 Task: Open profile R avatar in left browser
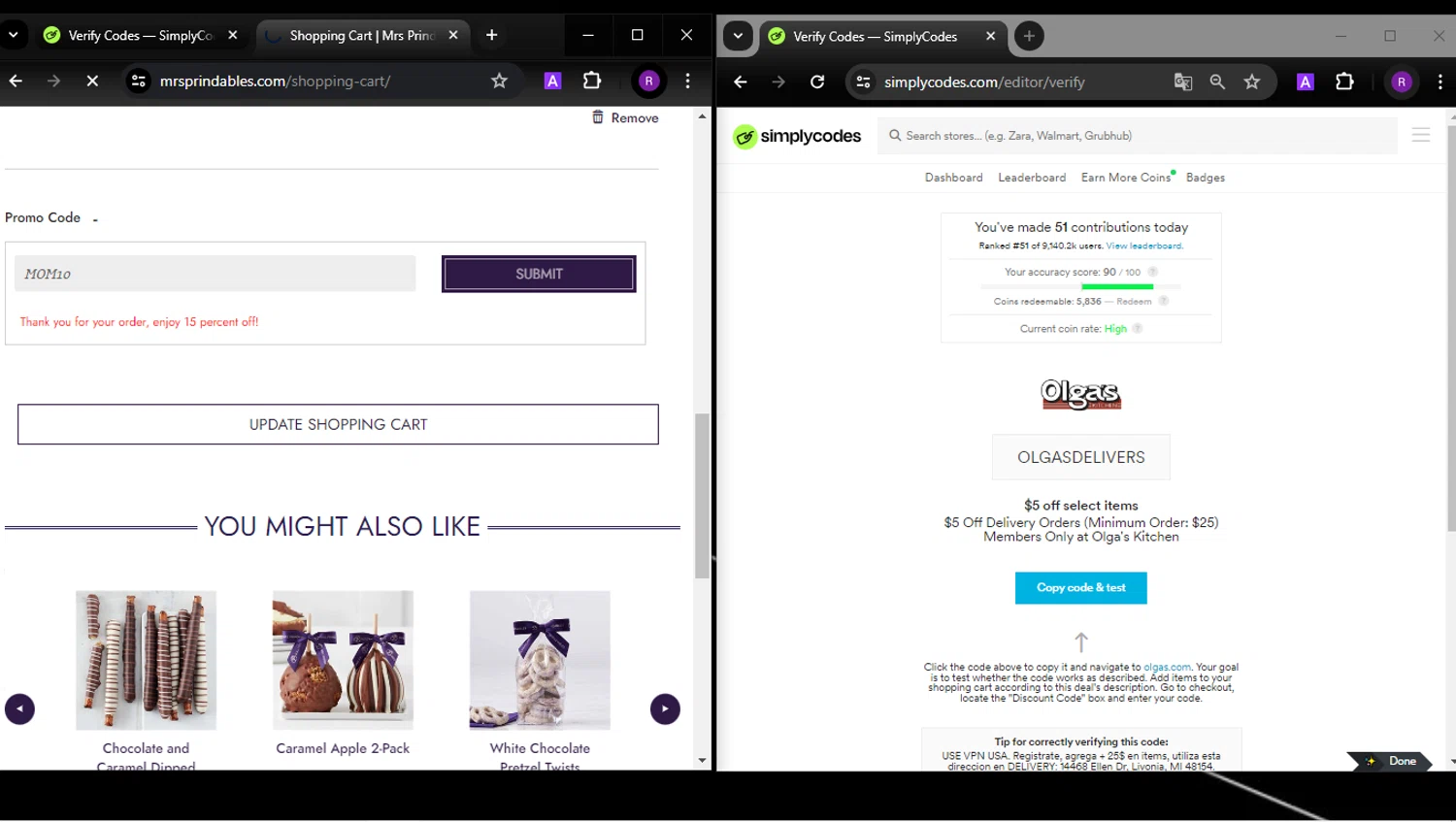coord(649,82)
